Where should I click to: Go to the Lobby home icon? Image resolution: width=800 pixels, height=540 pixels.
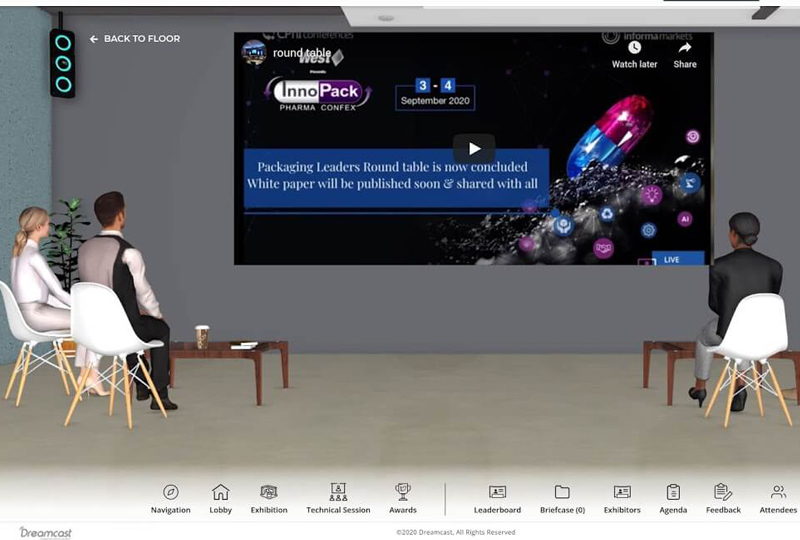(x=220, y=492)
